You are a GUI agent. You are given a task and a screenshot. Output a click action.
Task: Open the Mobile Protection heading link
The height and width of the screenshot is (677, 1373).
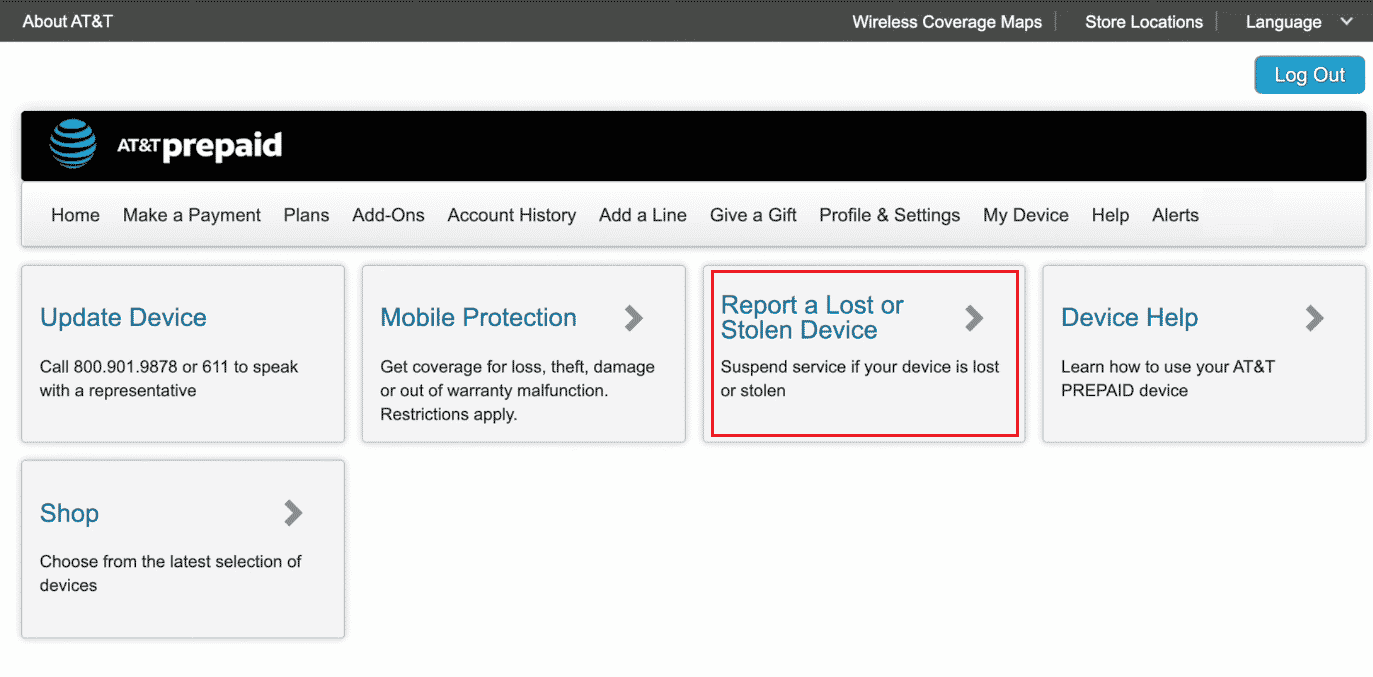(x=478, y=318)
